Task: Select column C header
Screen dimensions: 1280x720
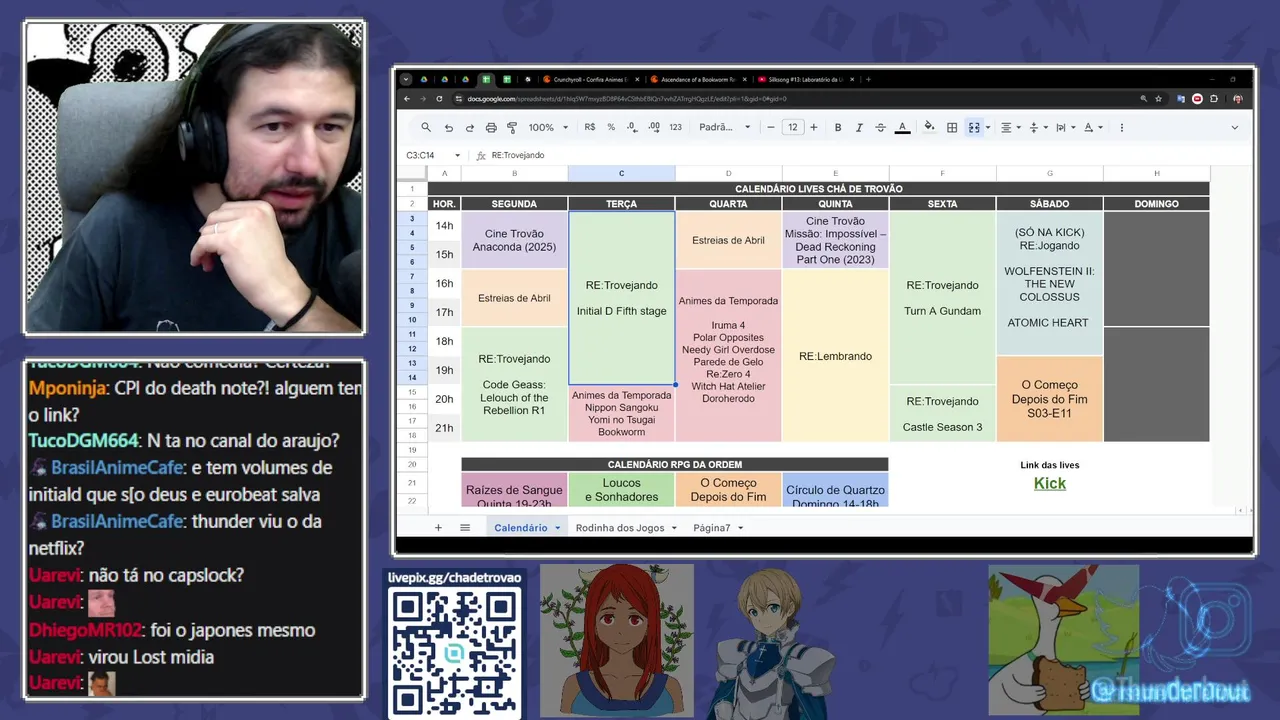Action: pyautogui.click(x=621, y=174)
